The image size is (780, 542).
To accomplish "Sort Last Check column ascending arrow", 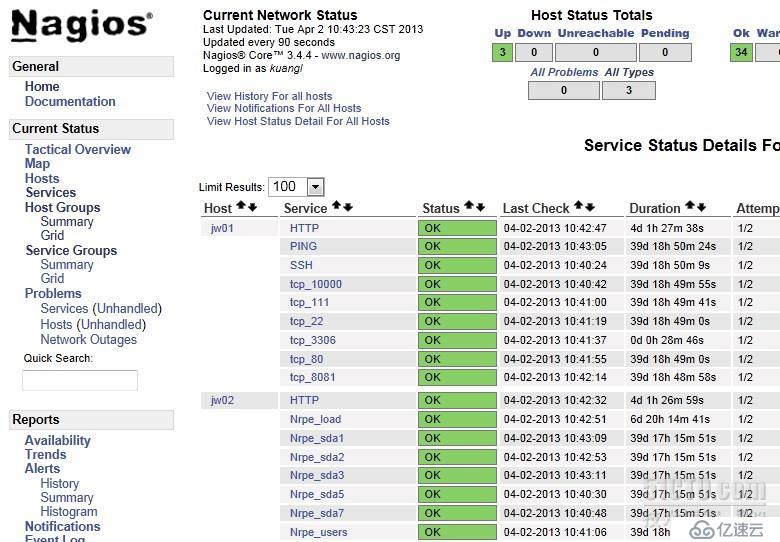I will (x=579, y=205).
